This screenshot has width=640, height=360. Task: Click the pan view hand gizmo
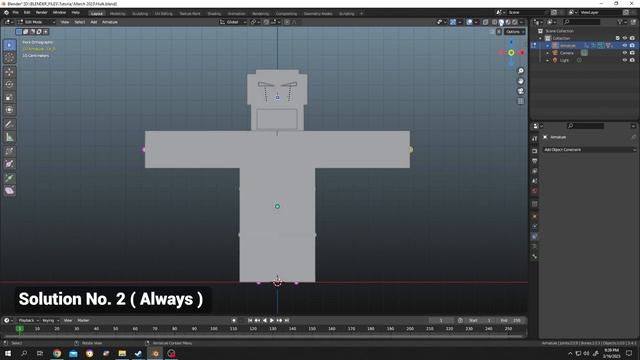tap(520, 81)
